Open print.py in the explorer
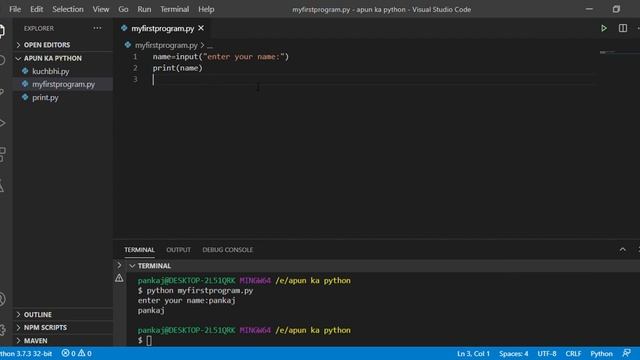 click(x=45, y=98)
